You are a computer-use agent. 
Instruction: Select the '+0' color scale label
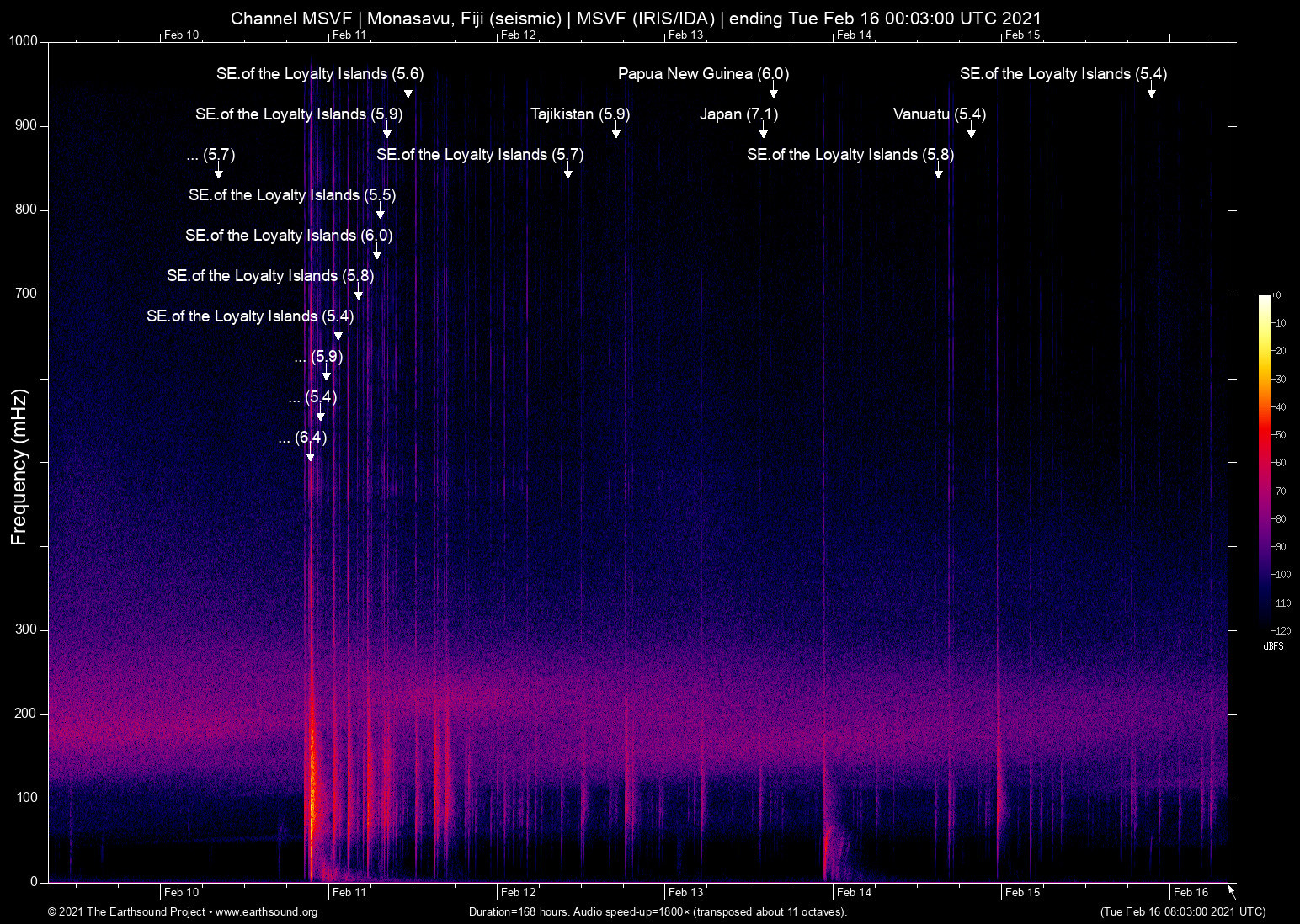pos(1276,295)
